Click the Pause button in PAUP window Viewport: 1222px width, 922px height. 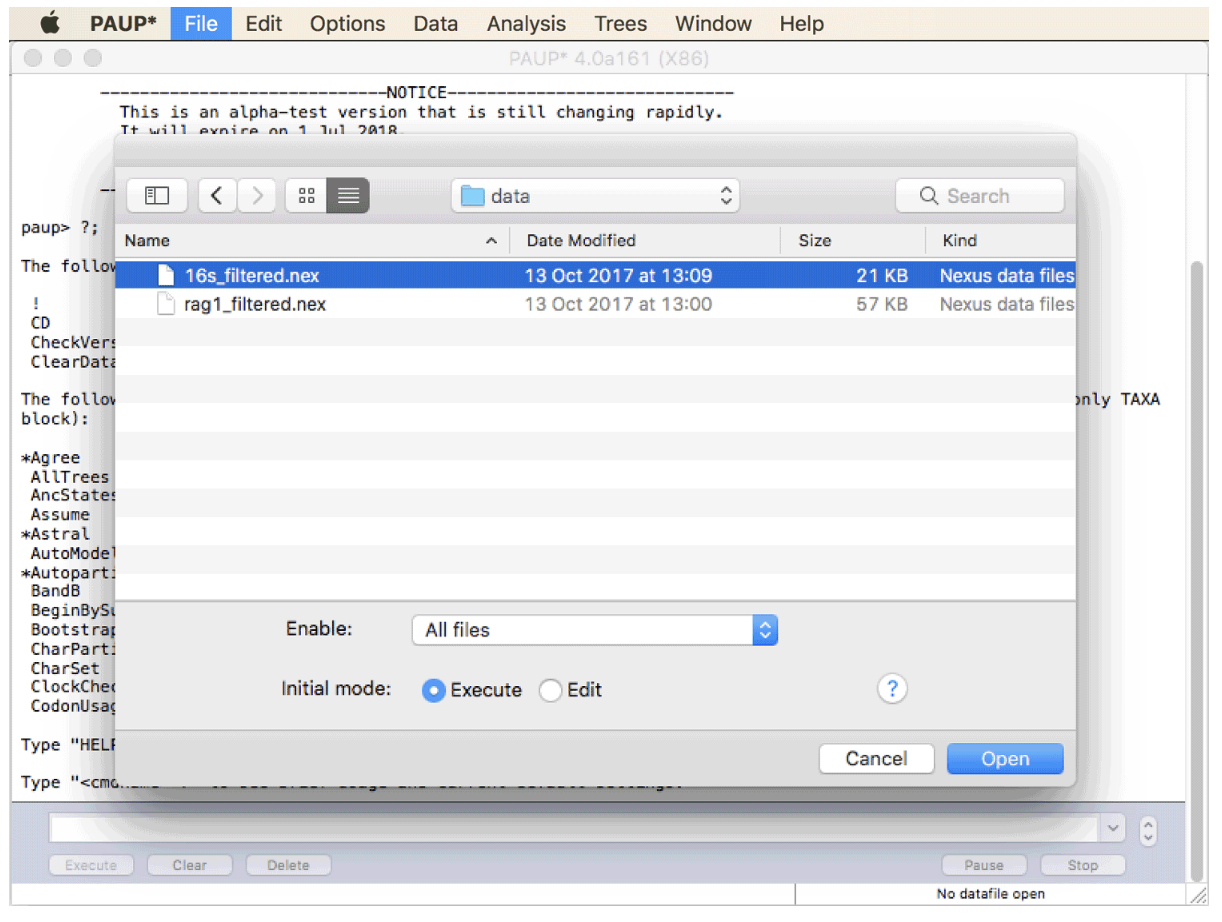click(x=984, y=865)
